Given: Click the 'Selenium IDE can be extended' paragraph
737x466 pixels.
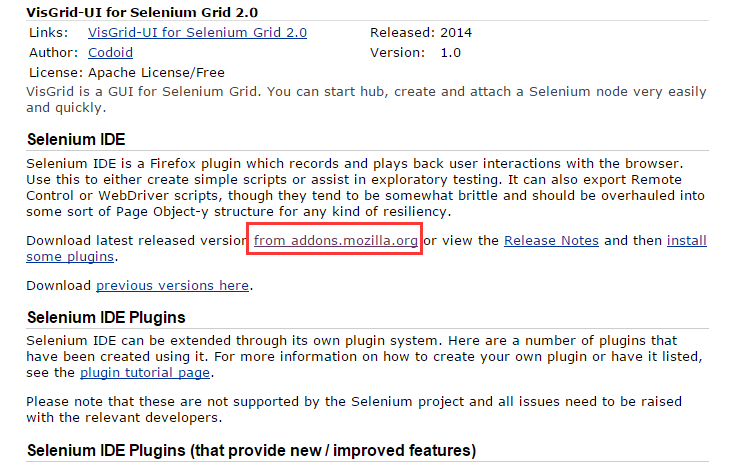Looking at the screenshot, I should pyautogui.click(x=364, y=356).
